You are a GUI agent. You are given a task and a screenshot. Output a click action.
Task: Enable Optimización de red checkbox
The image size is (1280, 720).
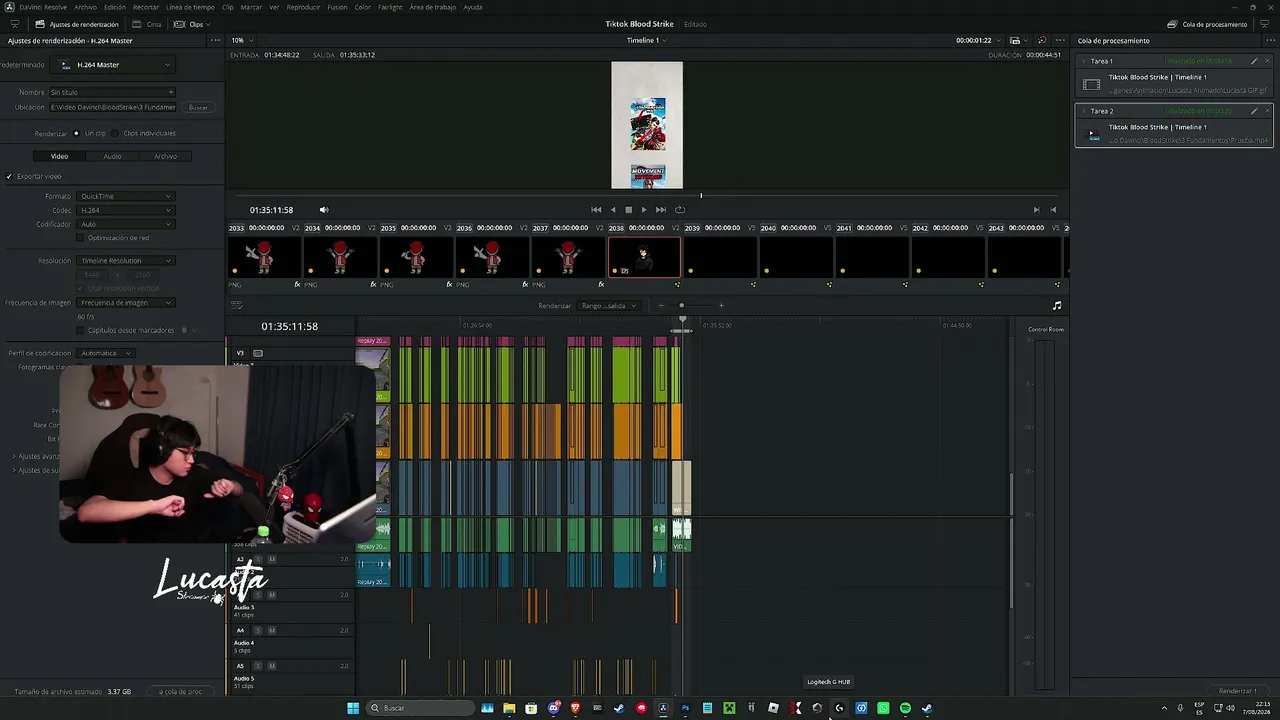(x=81, y=238)
